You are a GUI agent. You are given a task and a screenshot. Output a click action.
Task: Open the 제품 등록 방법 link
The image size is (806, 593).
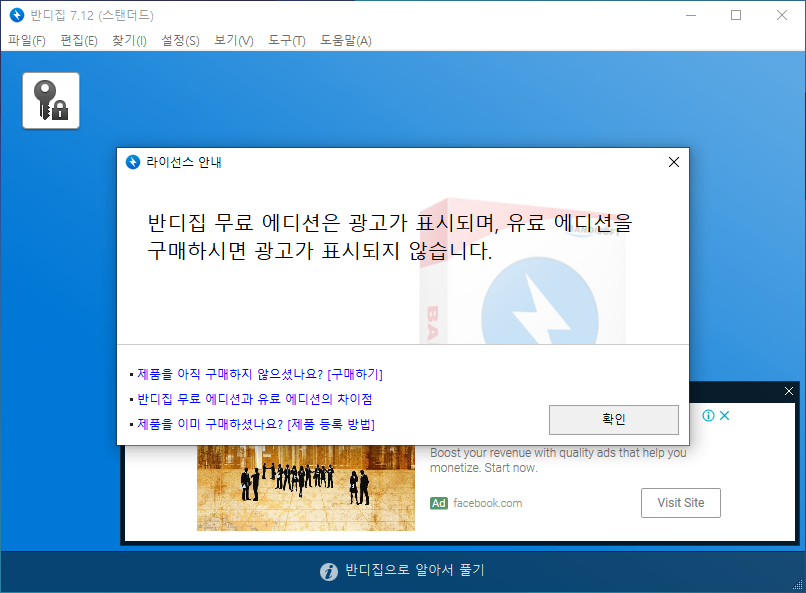point(255,424)
